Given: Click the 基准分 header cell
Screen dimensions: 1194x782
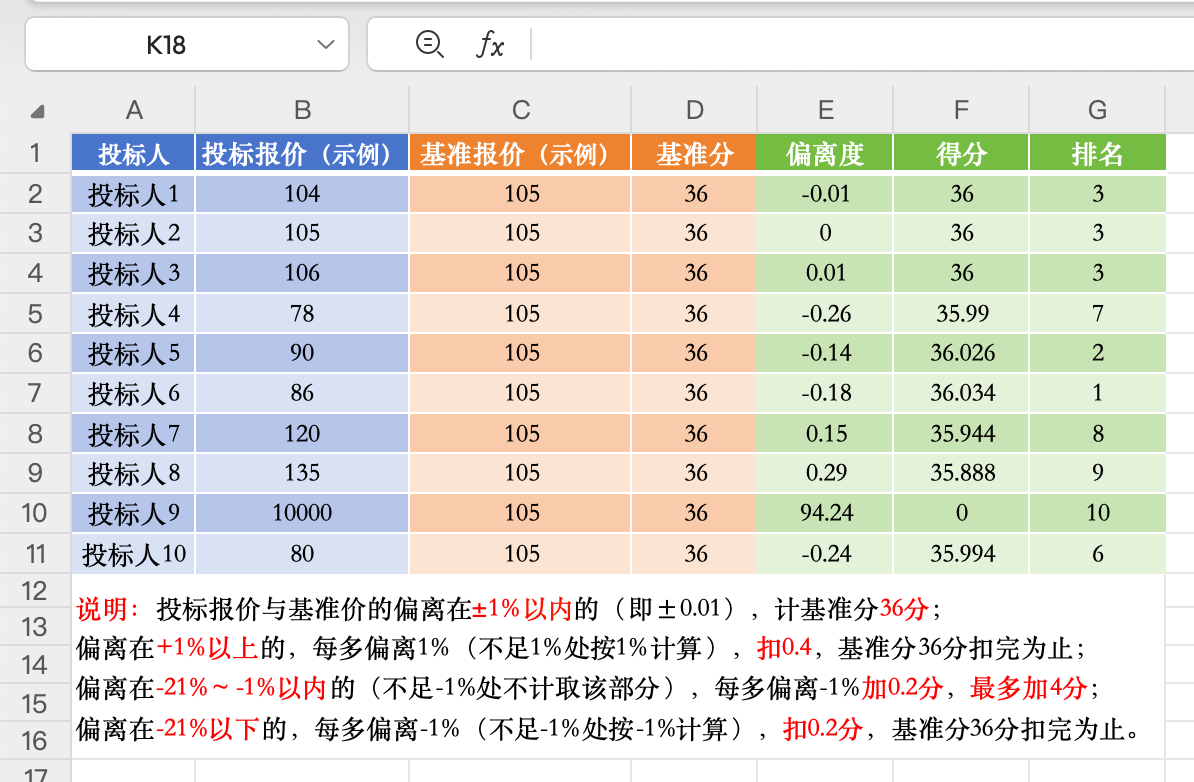Looking at the screenshot, I should click(x=694, y=153).
